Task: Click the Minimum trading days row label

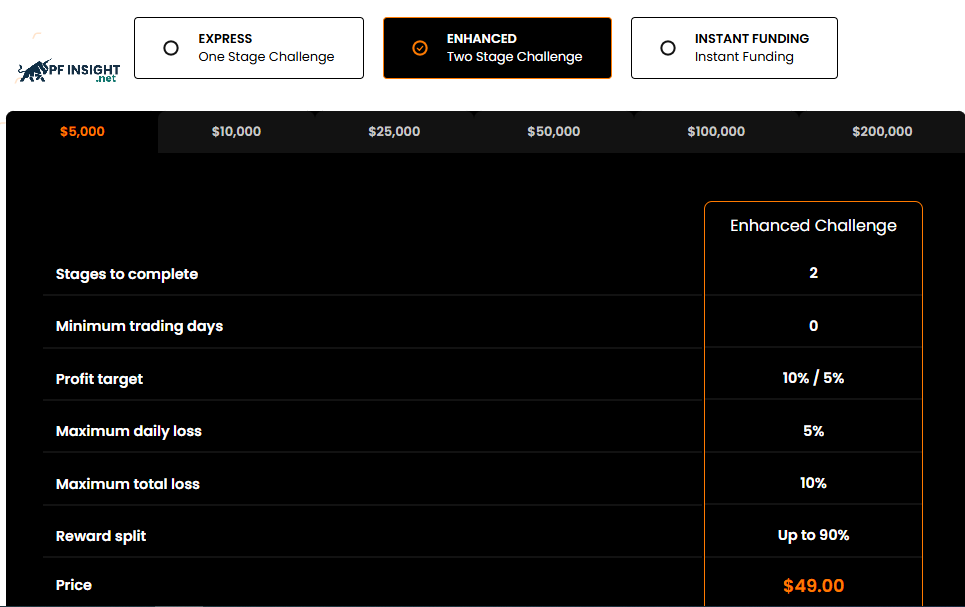Action: 140,326
